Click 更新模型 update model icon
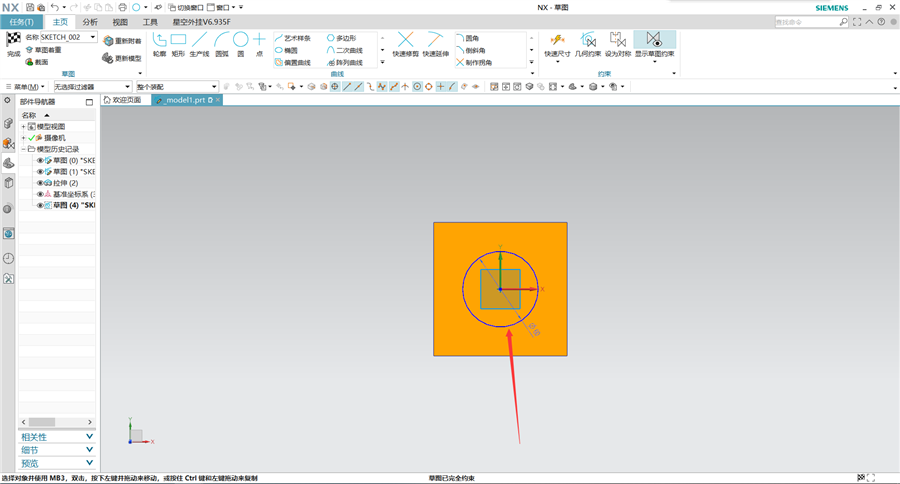 pyautogui.click(x=108, y=58)
